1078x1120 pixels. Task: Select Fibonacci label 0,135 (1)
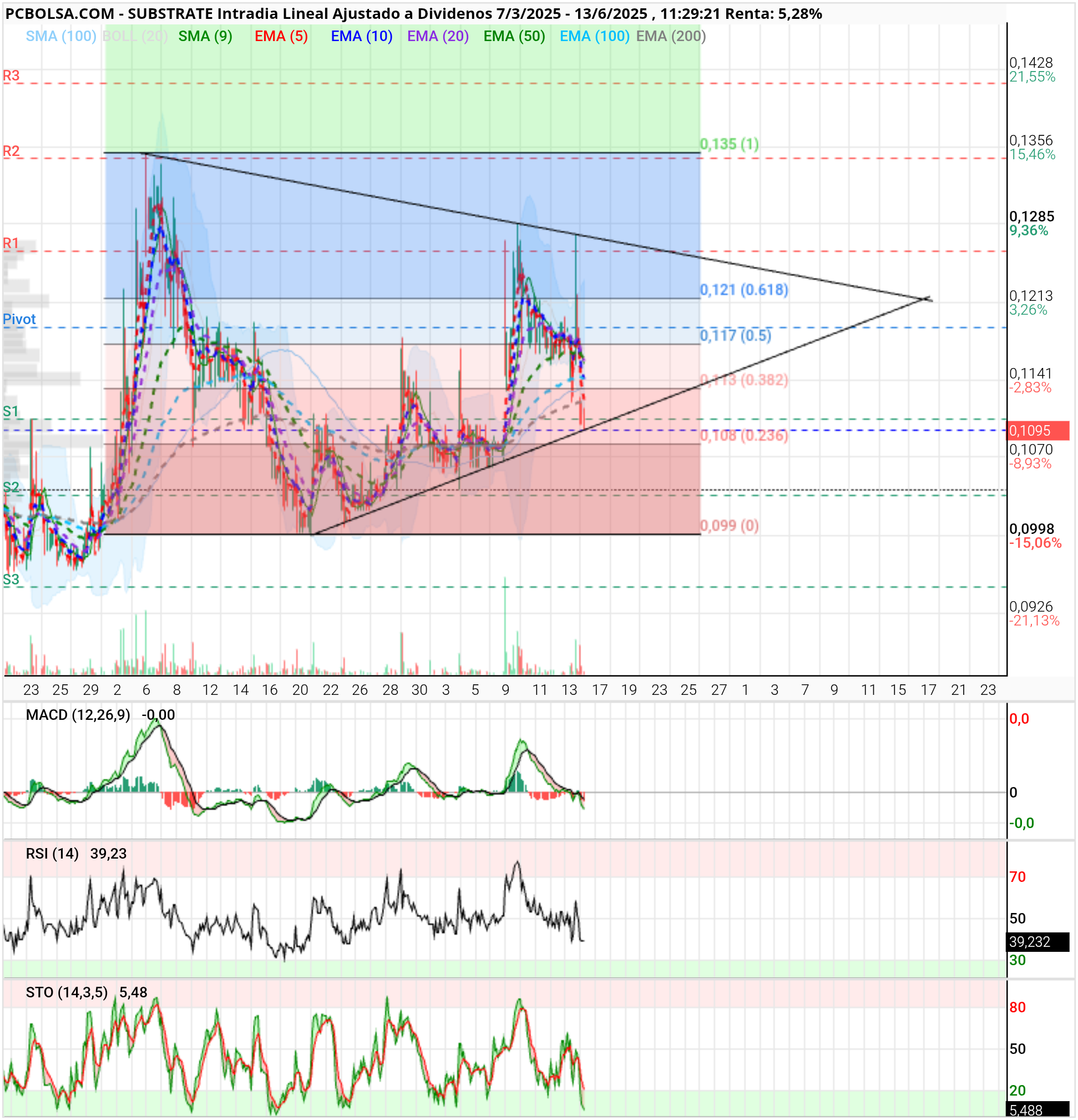click(730, 143)
